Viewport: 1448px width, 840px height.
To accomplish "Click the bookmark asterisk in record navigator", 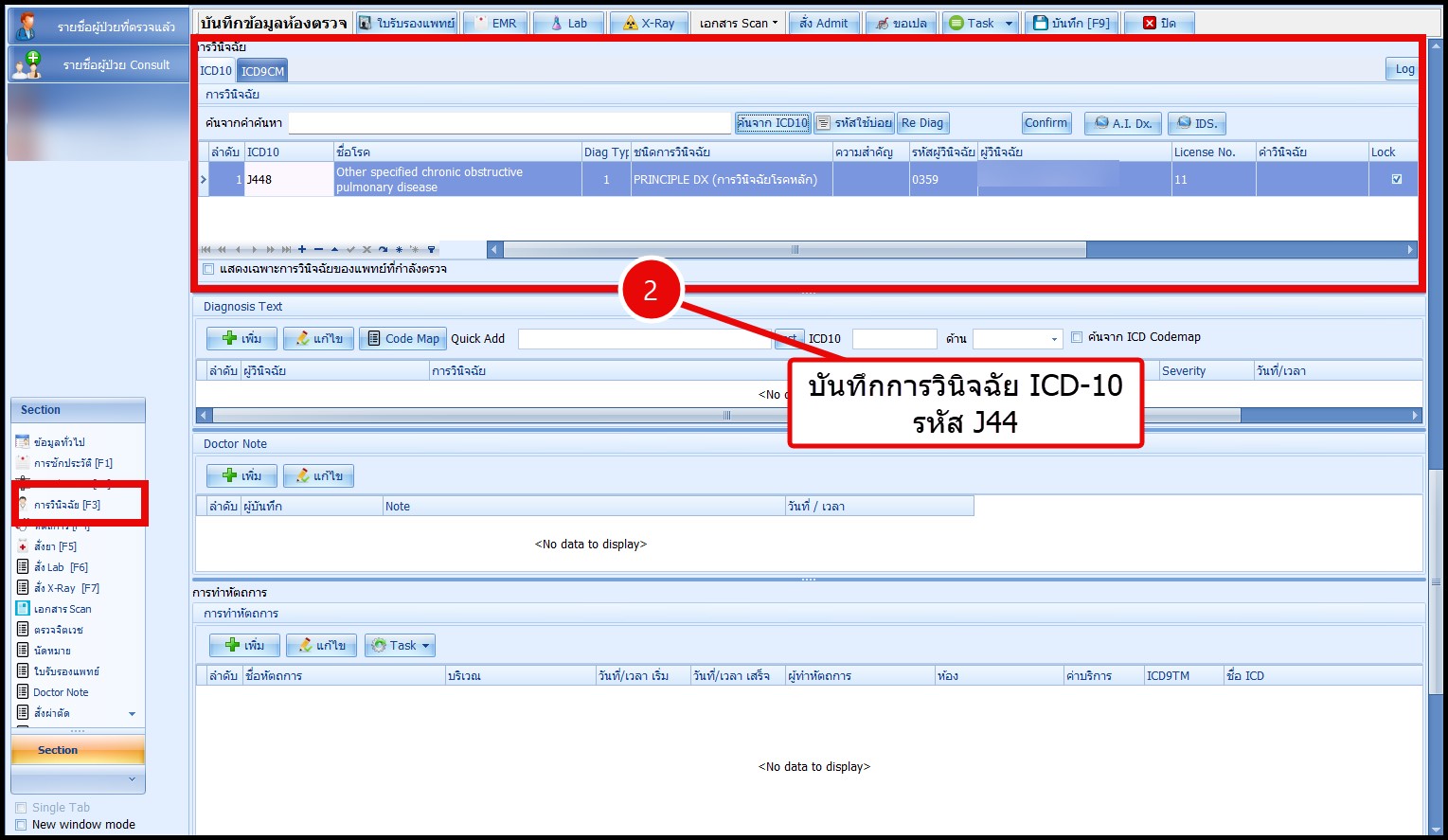I will tap(399, 250).
